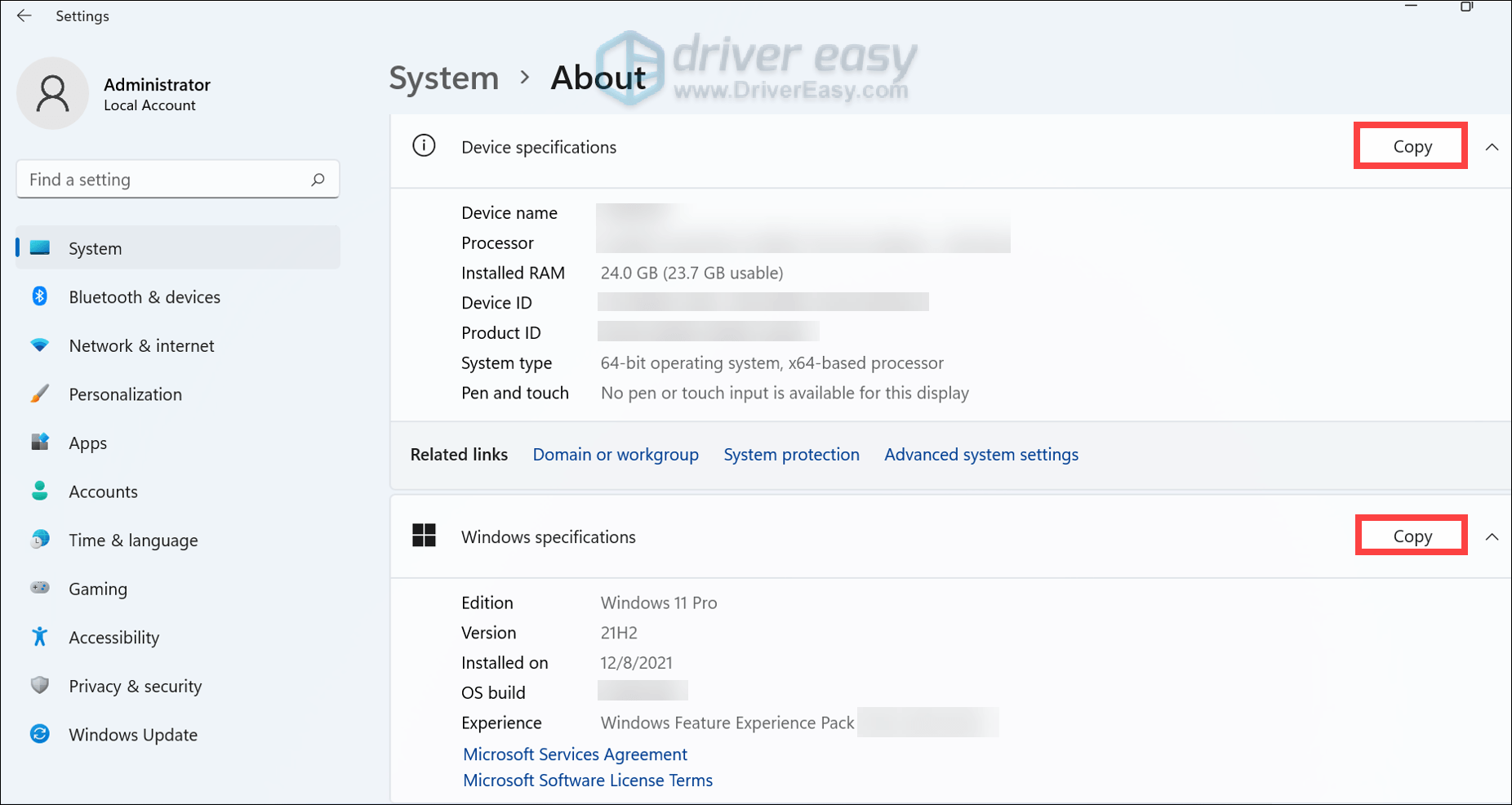Screen dimensions: 1512x805
Task: Open System protection link
Action: pyautogui.click(x=791, y=455)
